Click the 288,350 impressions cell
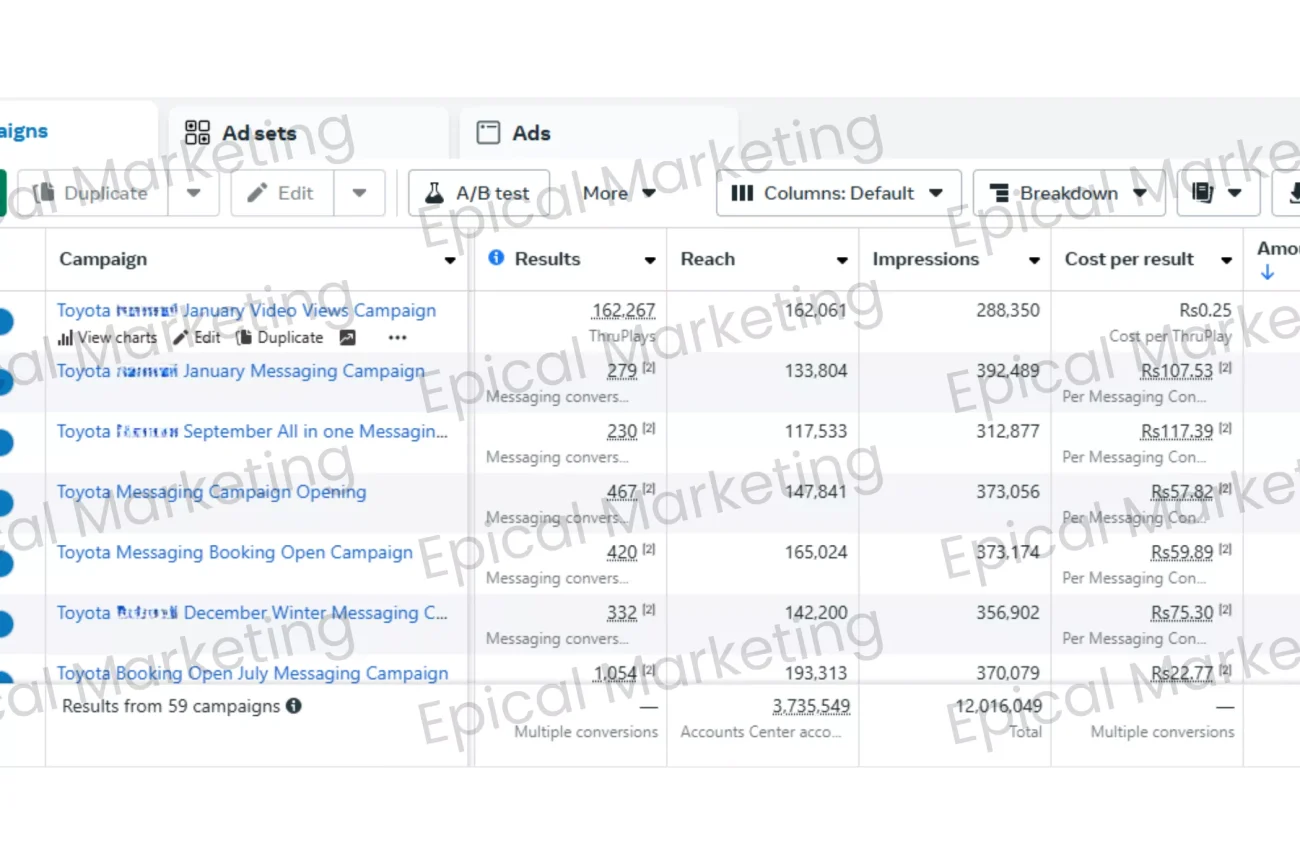Screen dimensions: 1300x867 (x=1008, y=311)
